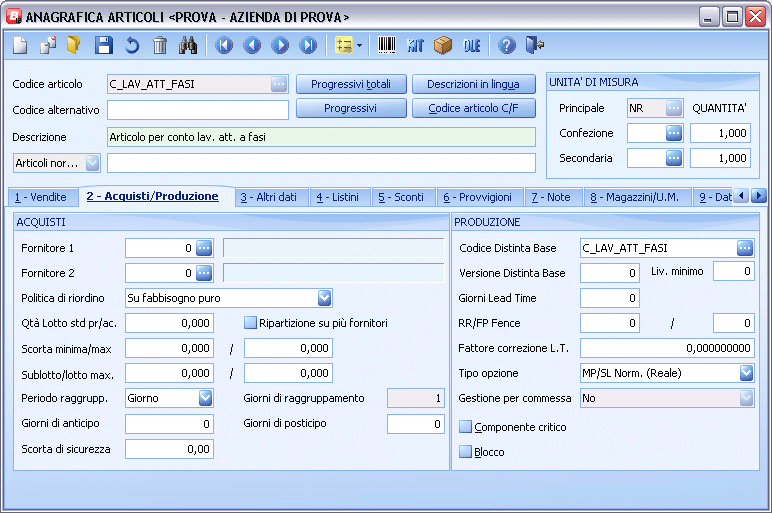
Task: Click Codice articolo C/F button
Action: [474, 108]
